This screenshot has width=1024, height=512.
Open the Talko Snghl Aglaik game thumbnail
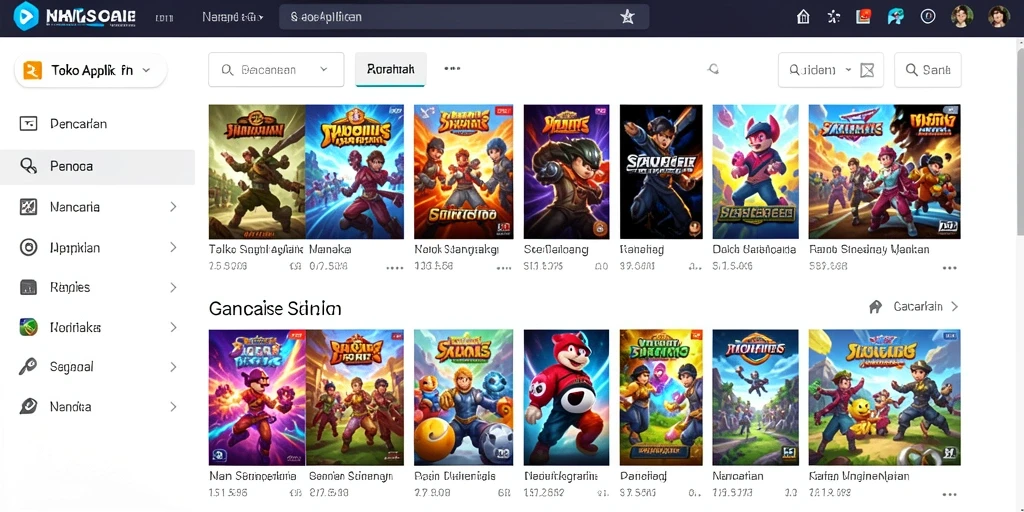click(257, 172)
